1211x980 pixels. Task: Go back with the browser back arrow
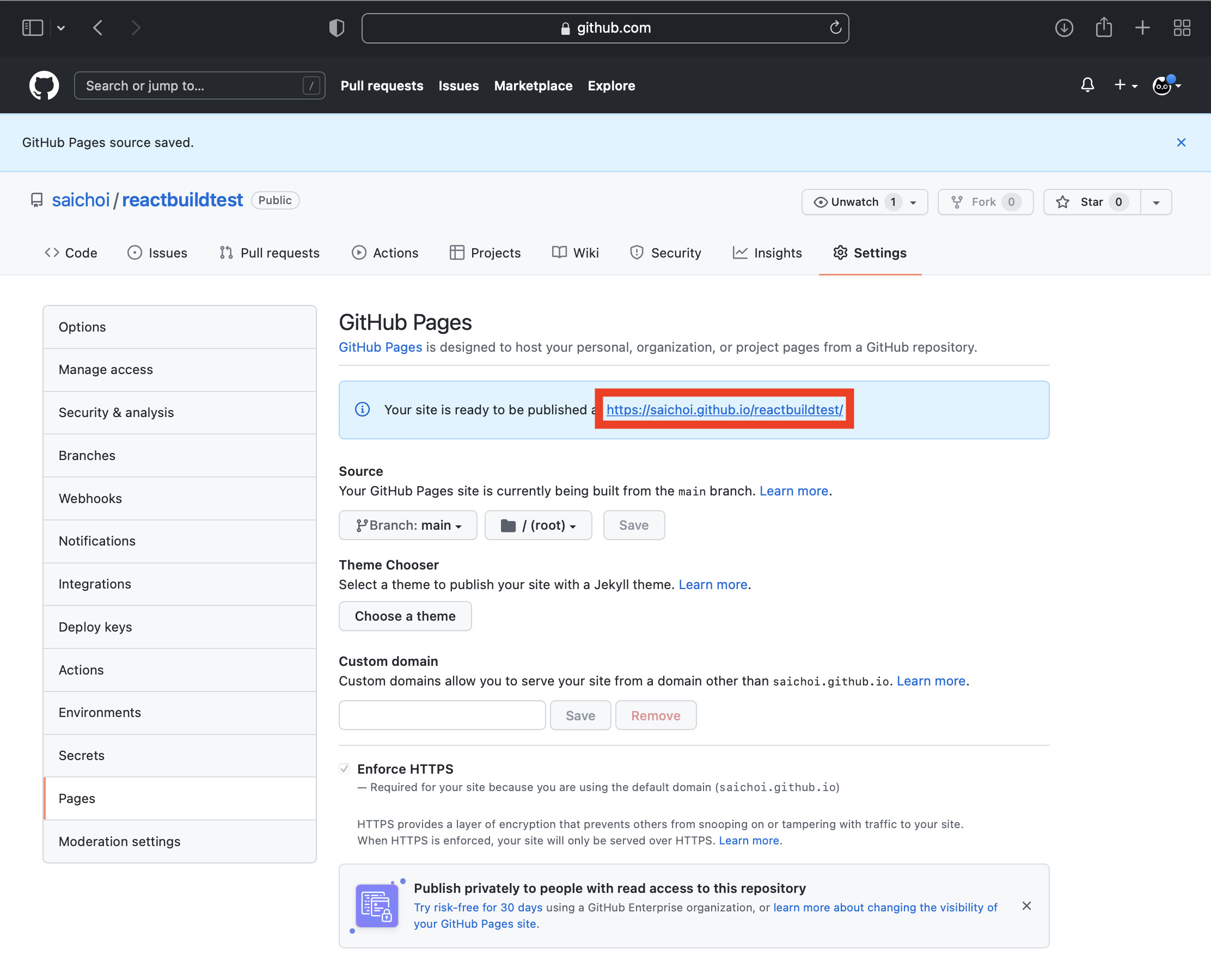(98, 28)
